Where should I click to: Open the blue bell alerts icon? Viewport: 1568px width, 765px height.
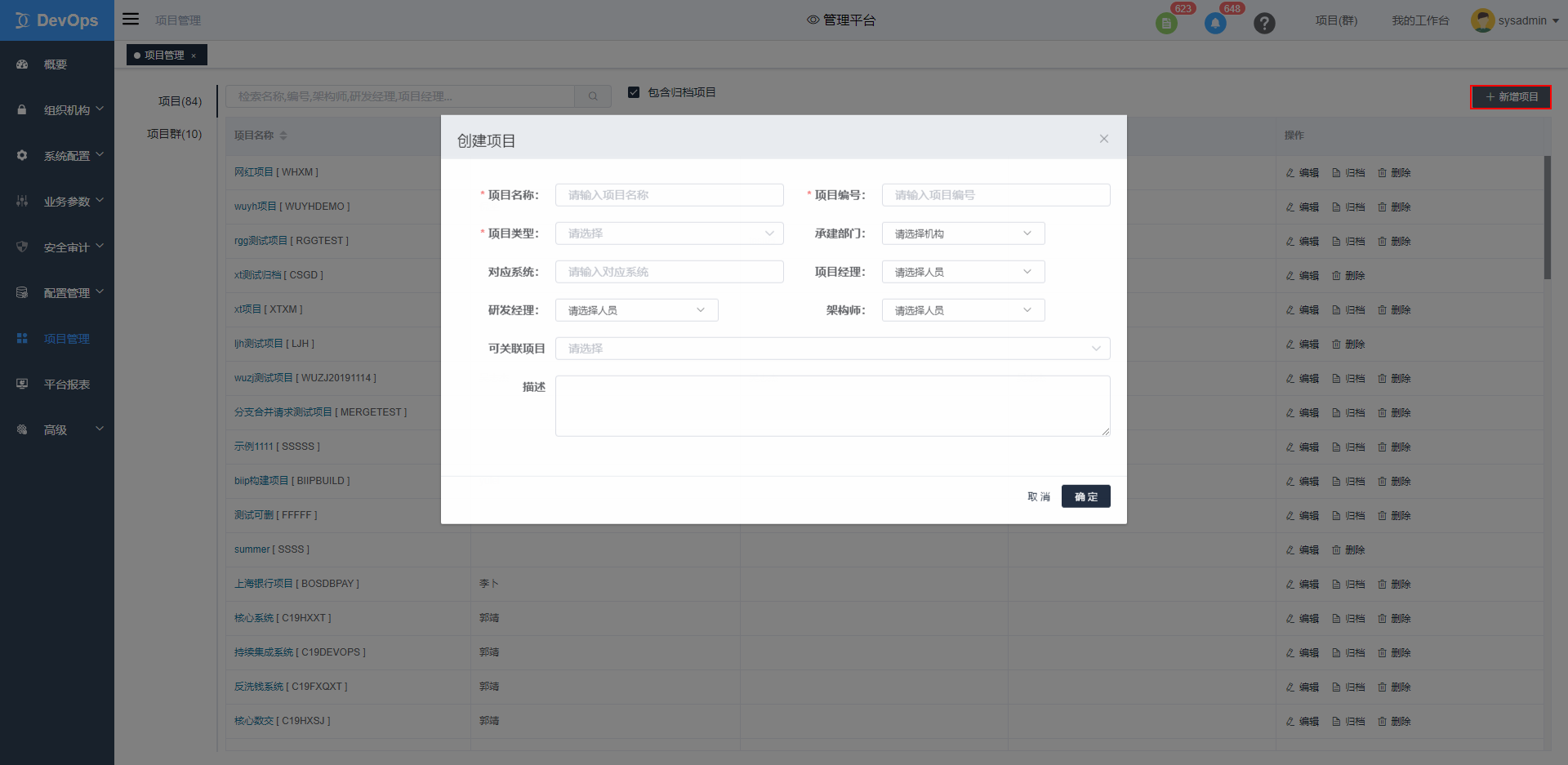1215,23
